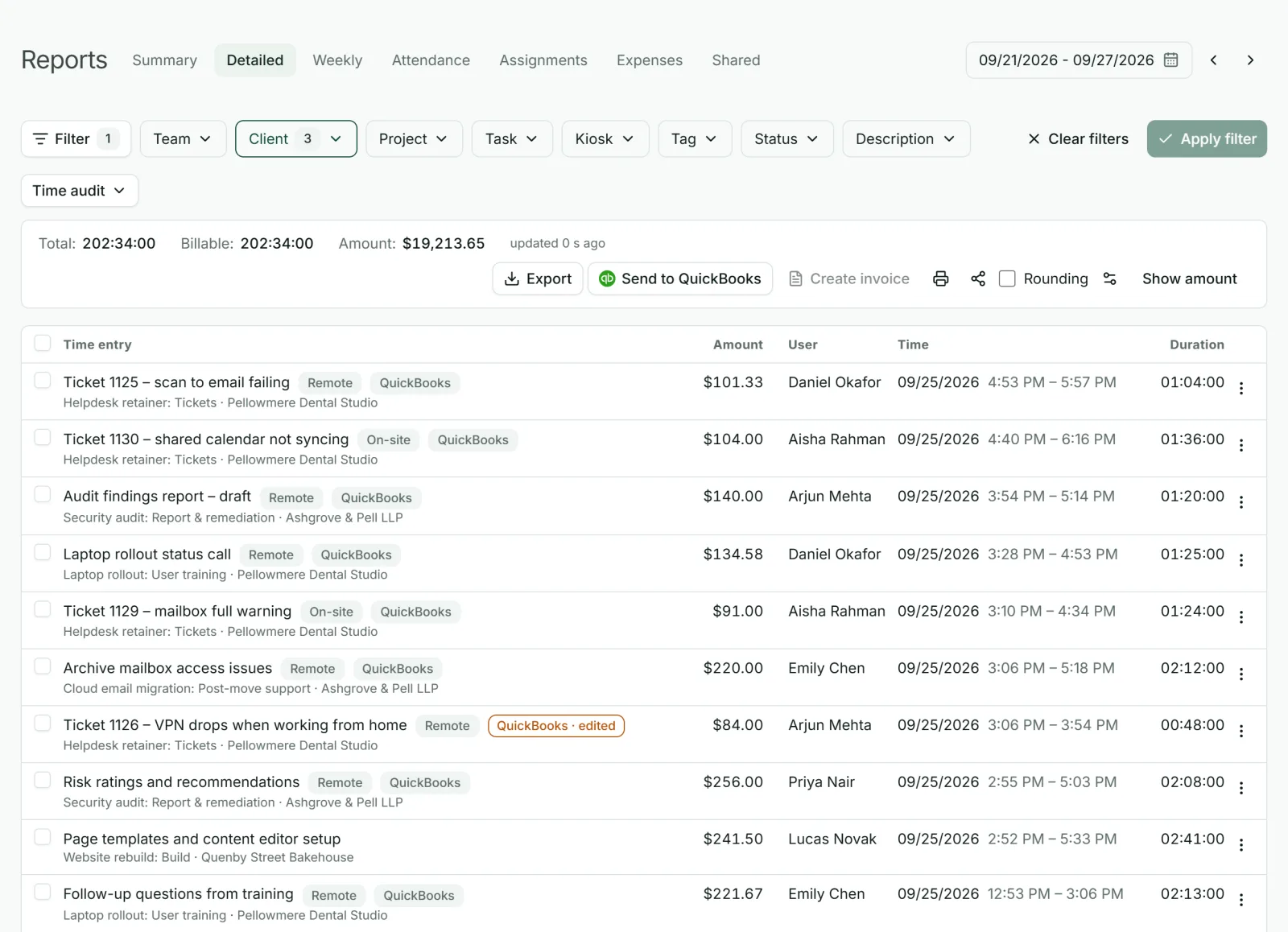This screenshot has width=1288, height=932.
Task: Open row menu for Page templates entry
Action: (x=1241, y=845)
